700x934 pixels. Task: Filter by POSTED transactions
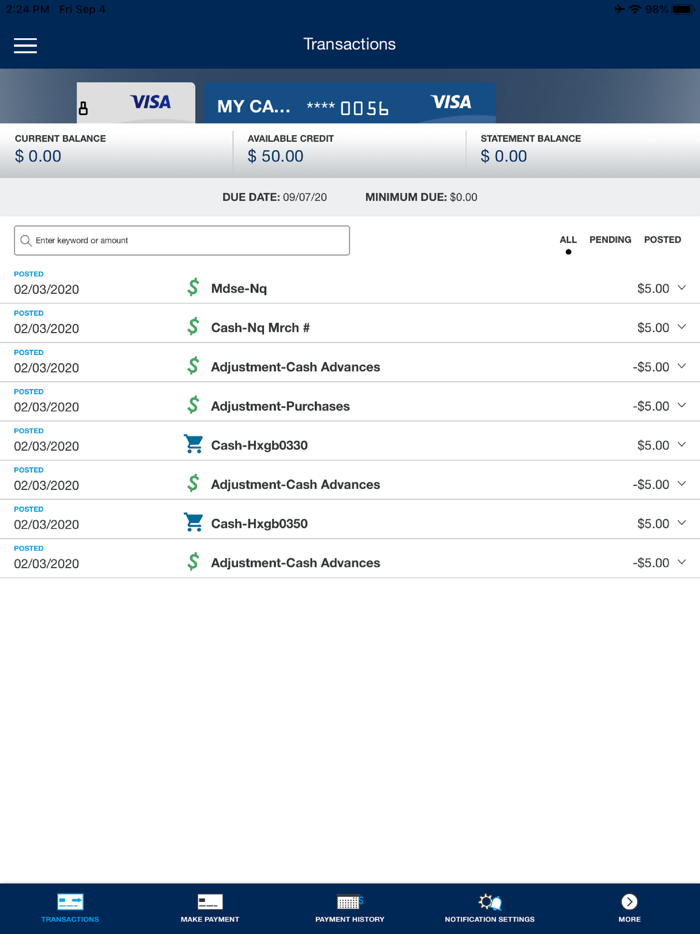662,239
